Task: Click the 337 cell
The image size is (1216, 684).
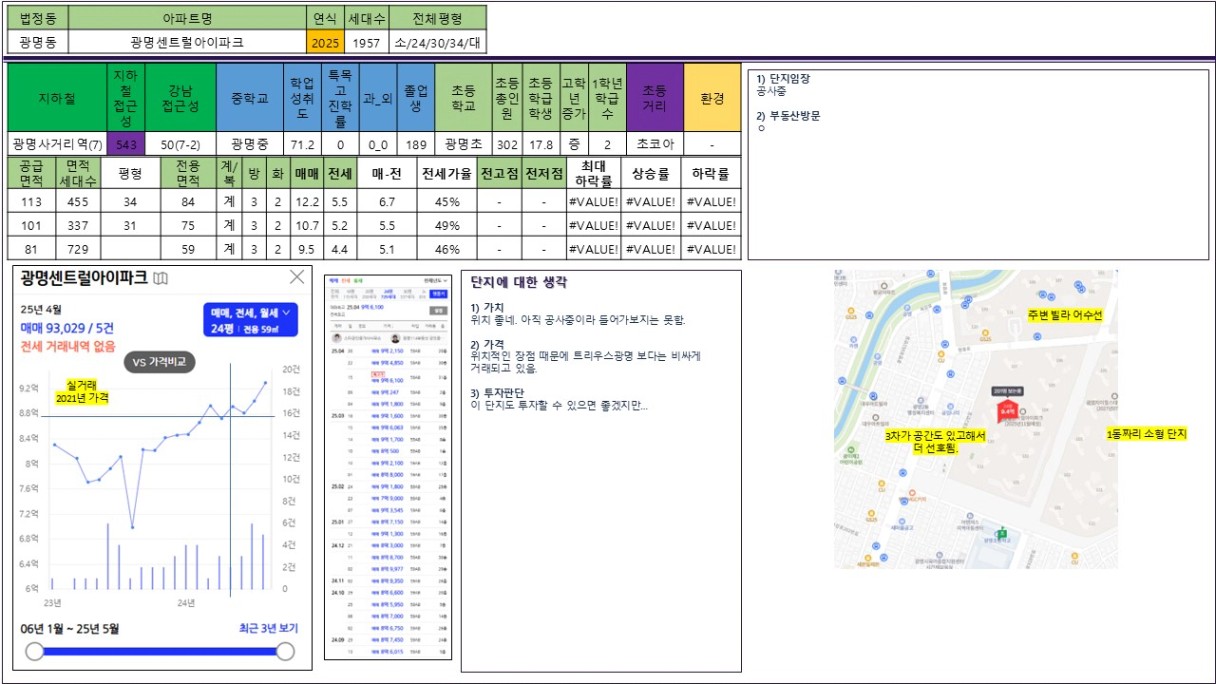Action: coord(76,225)
